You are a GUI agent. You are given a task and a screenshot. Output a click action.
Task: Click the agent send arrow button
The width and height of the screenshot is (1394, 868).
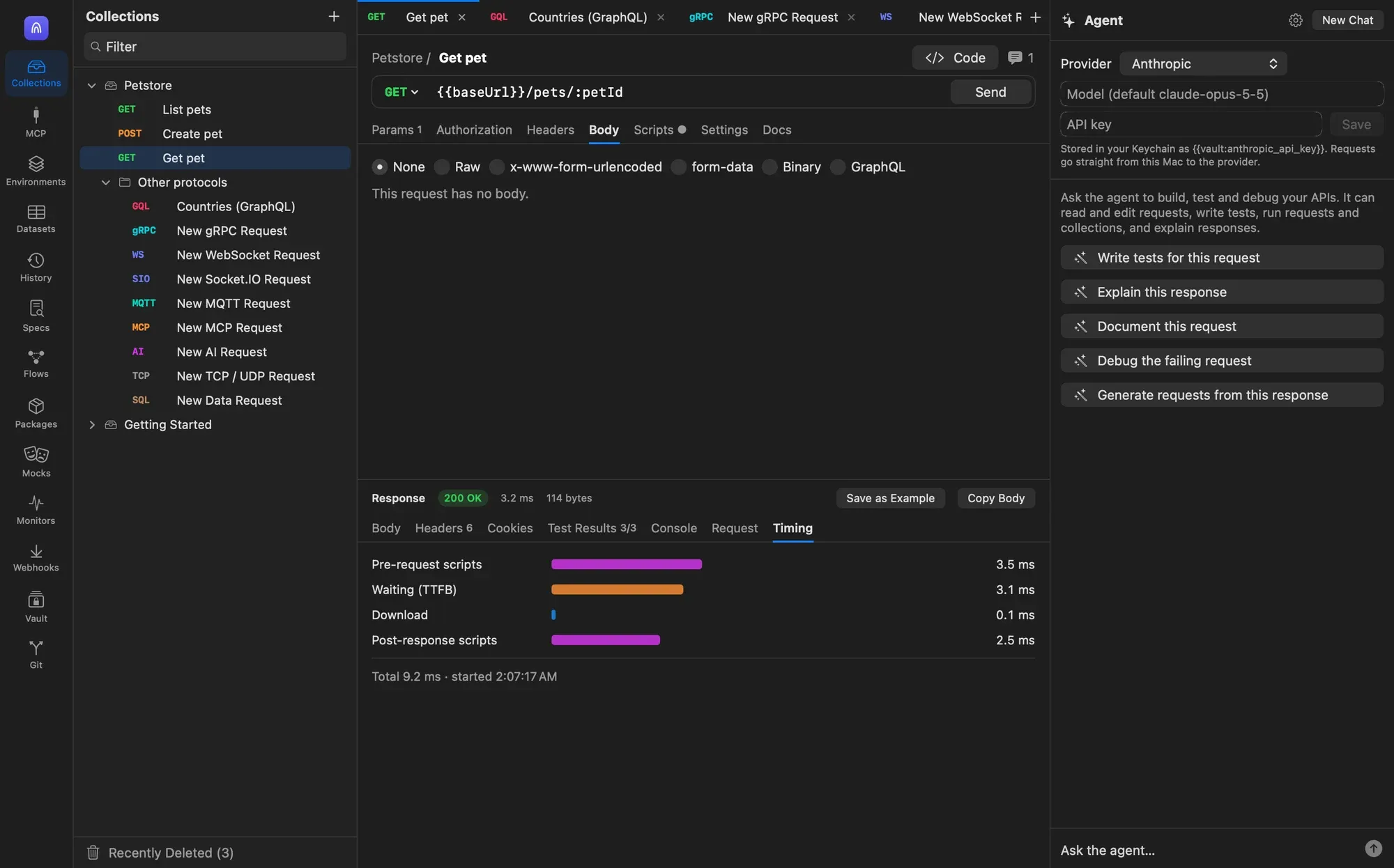1373,848
